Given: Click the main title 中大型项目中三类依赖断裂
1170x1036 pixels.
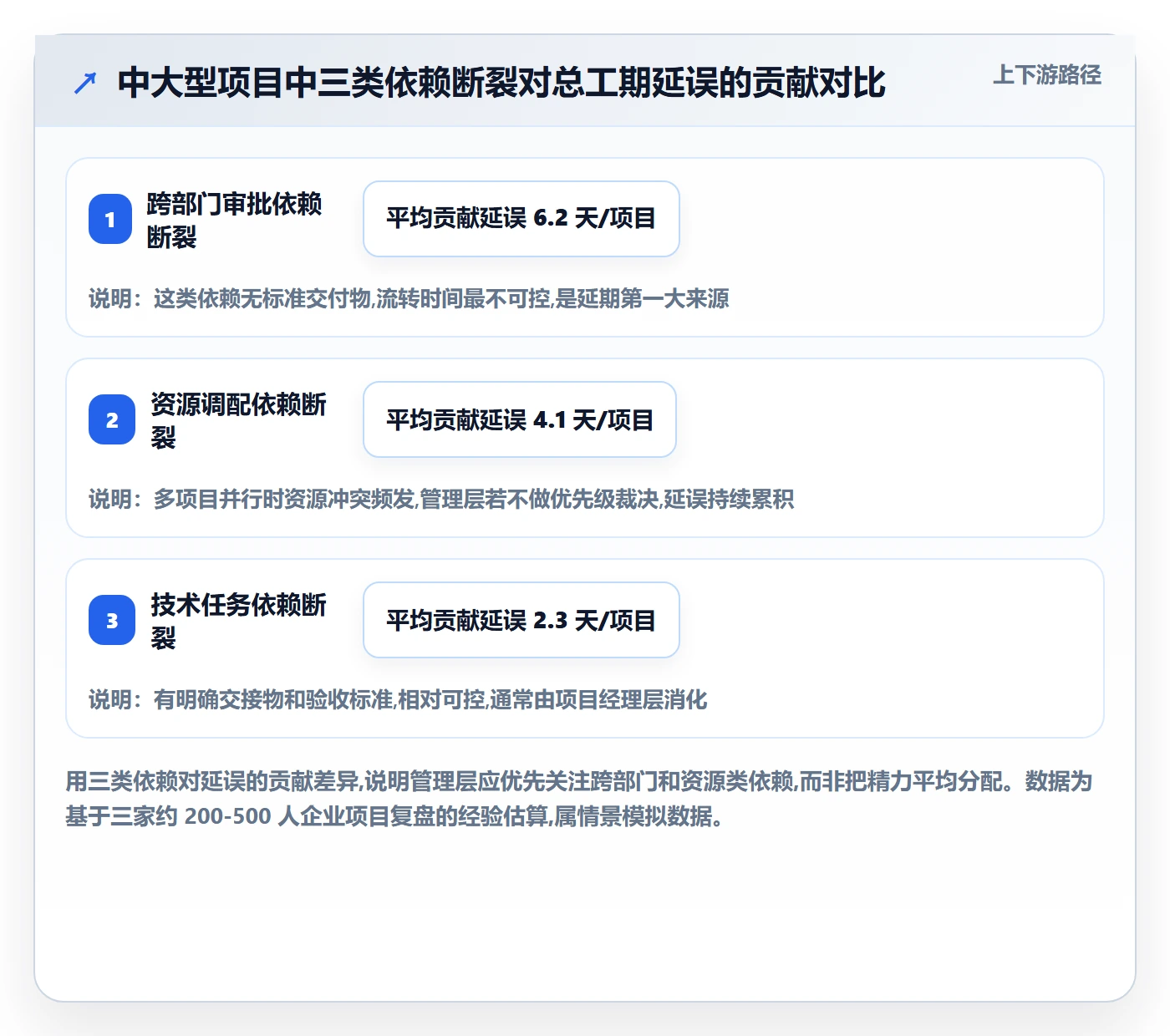Looking at the screenshot, I should [x=501, y=83].
